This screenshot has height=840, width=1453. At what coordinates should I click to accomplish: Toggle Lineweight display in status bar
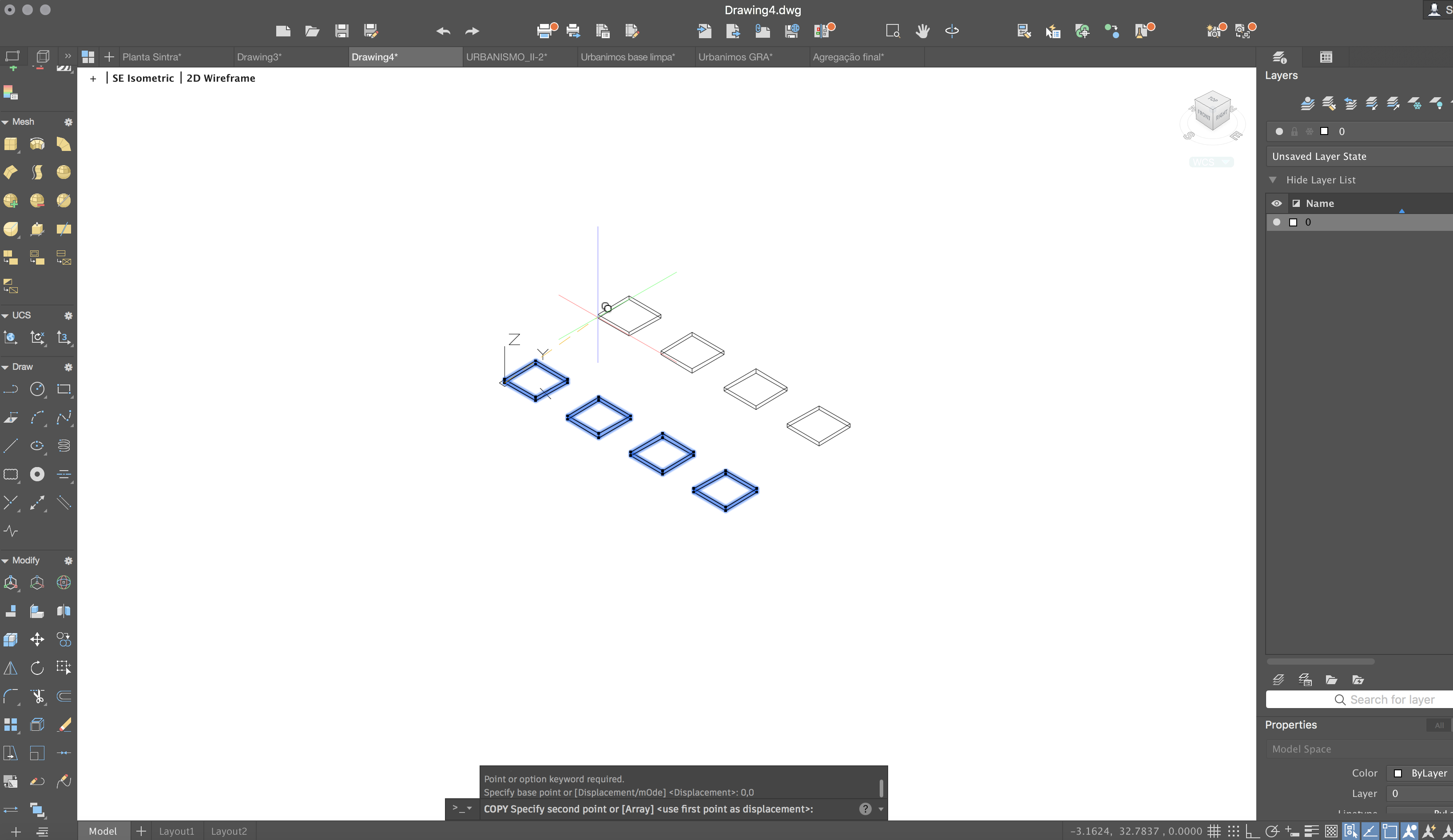pyautogui.click(x=1312, y=831)
